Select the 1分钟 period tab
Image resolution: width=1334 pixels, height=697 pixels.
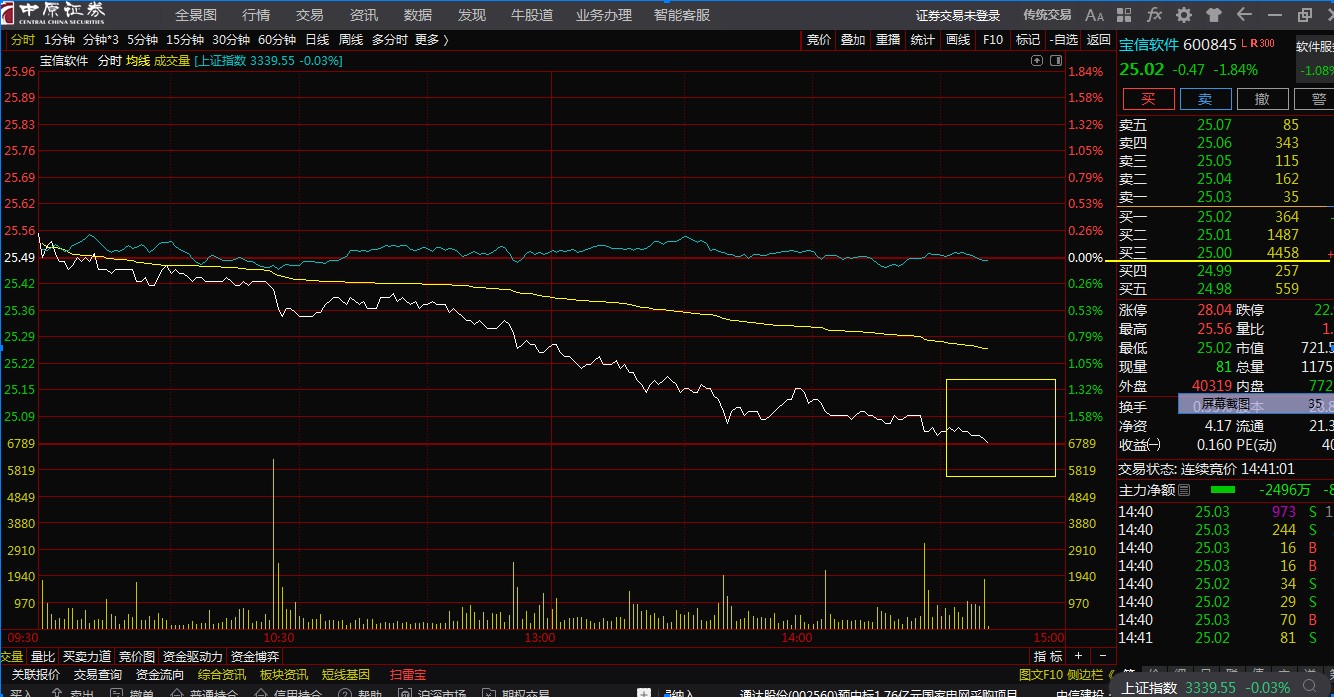pyautogui.click(x=59, y=40)
